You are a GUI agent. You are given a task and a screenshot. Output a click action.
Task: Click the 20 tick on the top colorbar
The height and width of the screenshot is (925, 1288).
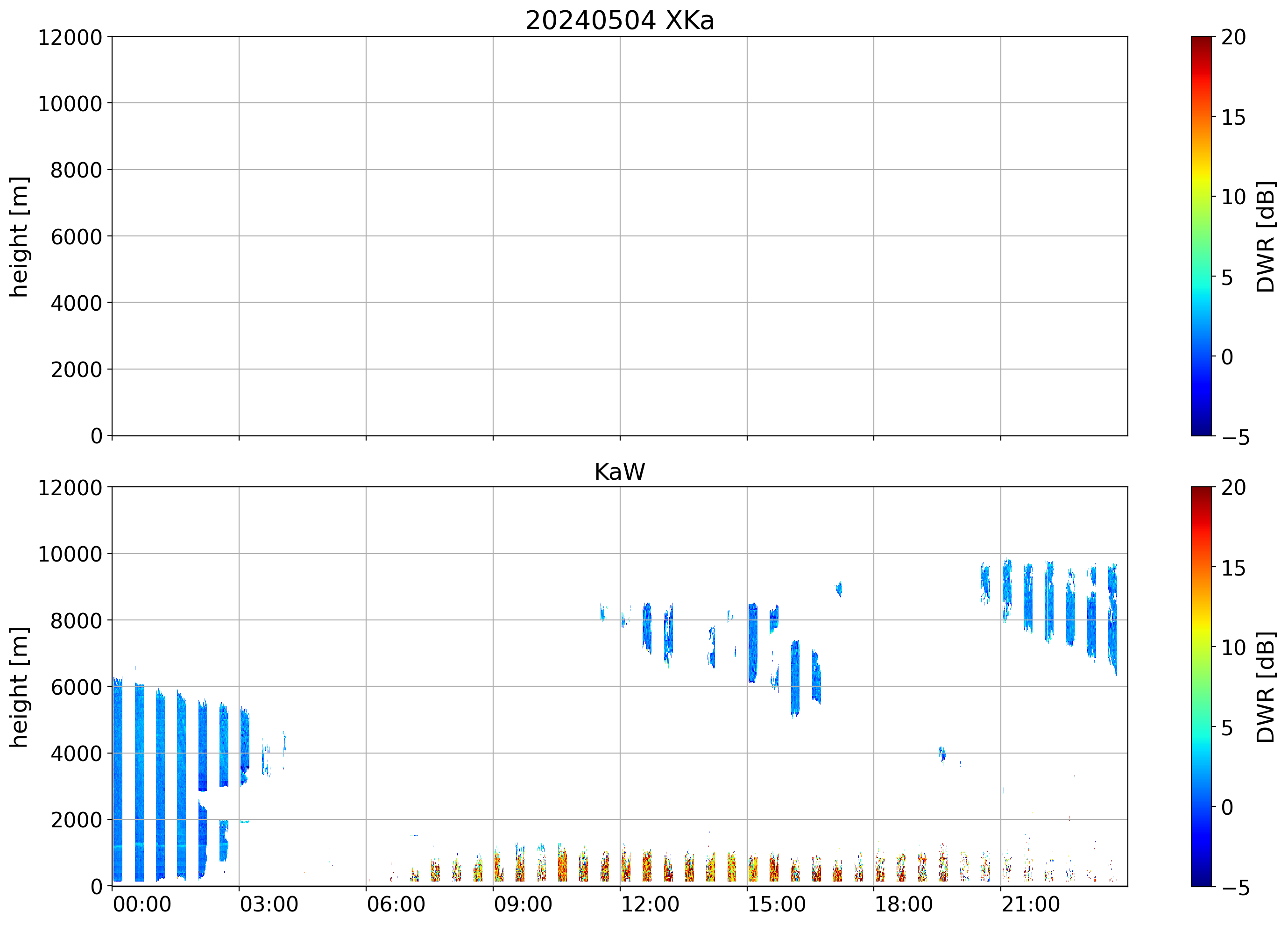pyautogui.click(x=1233, y=37)
